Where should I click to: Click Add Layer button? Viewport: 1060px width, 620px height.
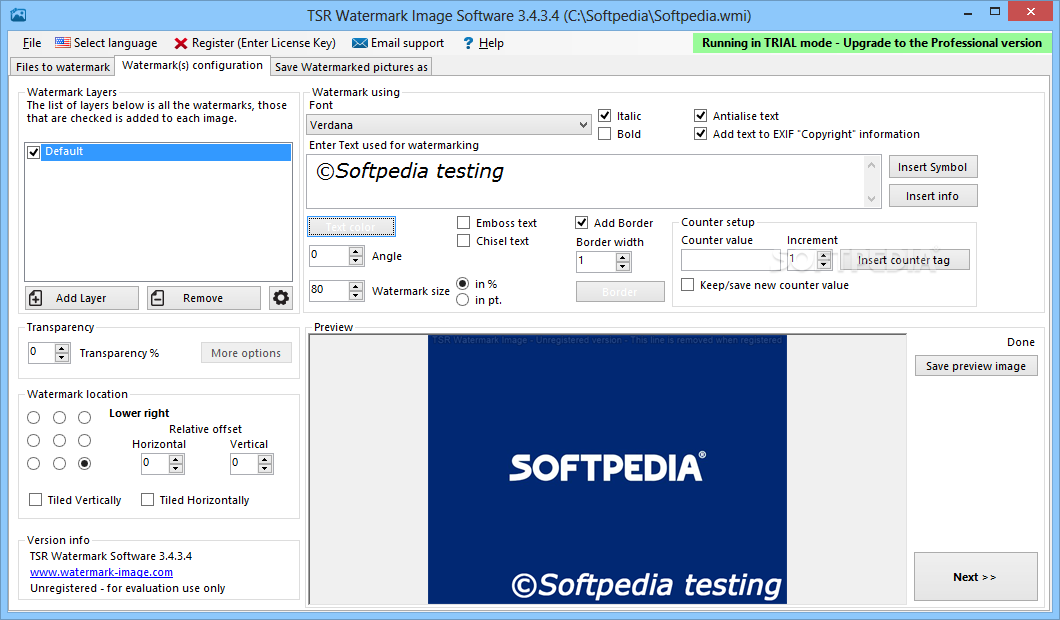(x=82, y=297)
